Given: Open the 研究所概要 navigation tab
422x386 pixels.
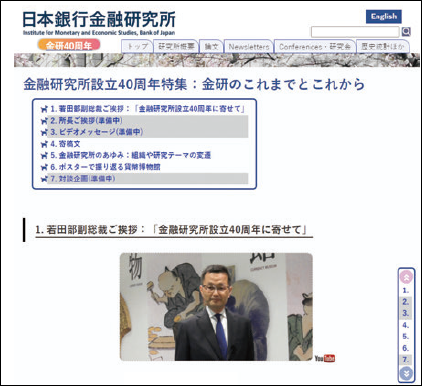Looking at the screenshot, I should [176, 47].
